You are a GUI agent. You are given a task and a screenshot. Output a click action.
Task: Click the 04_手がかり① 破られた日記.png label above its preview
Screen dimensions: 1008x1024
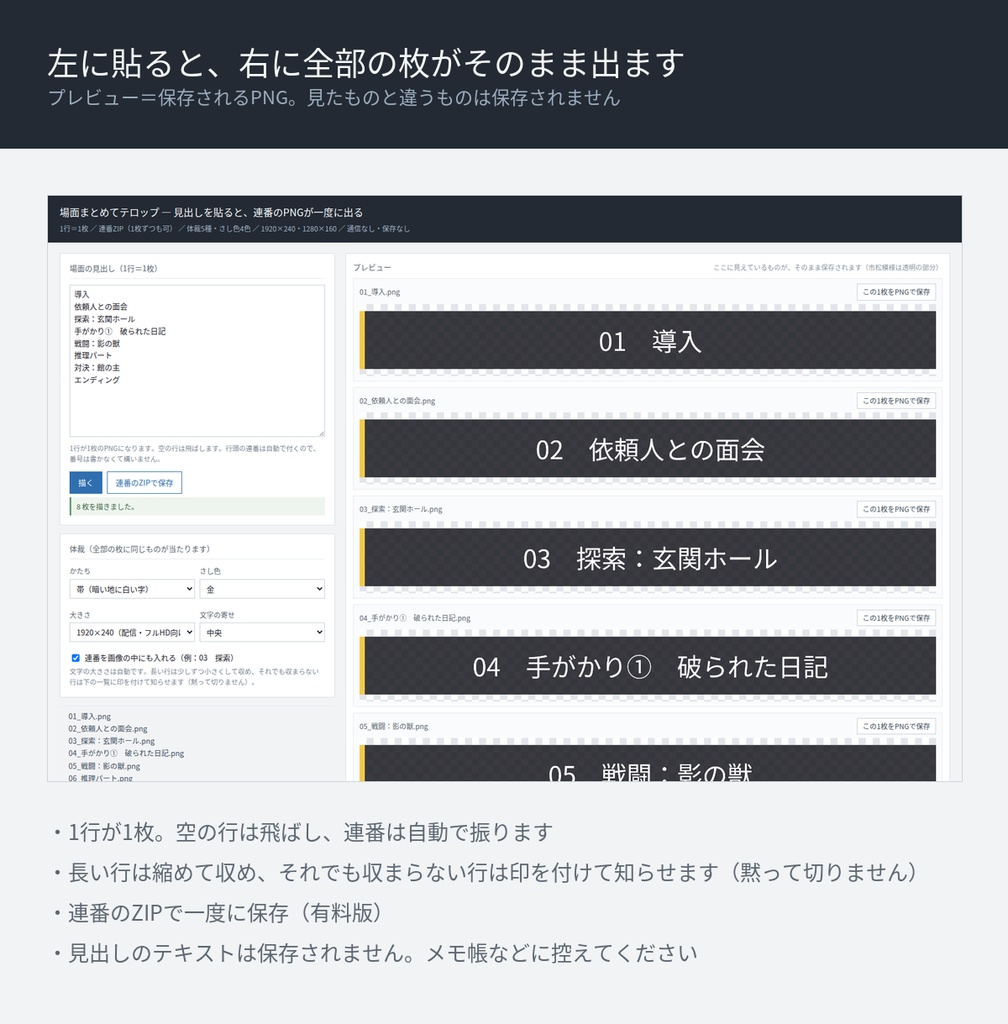[x=415, y=618]
